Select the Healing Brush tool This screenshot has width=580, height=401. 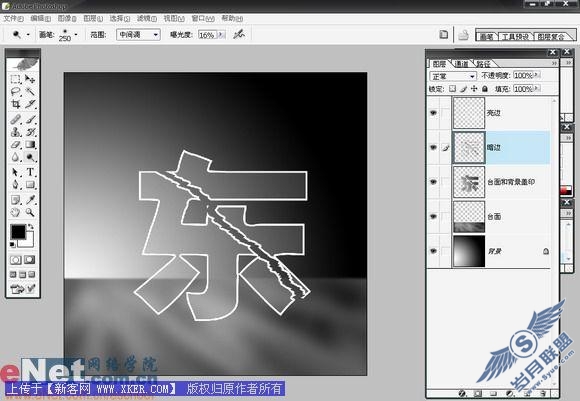pyautogui.click(x=16, y=119)
